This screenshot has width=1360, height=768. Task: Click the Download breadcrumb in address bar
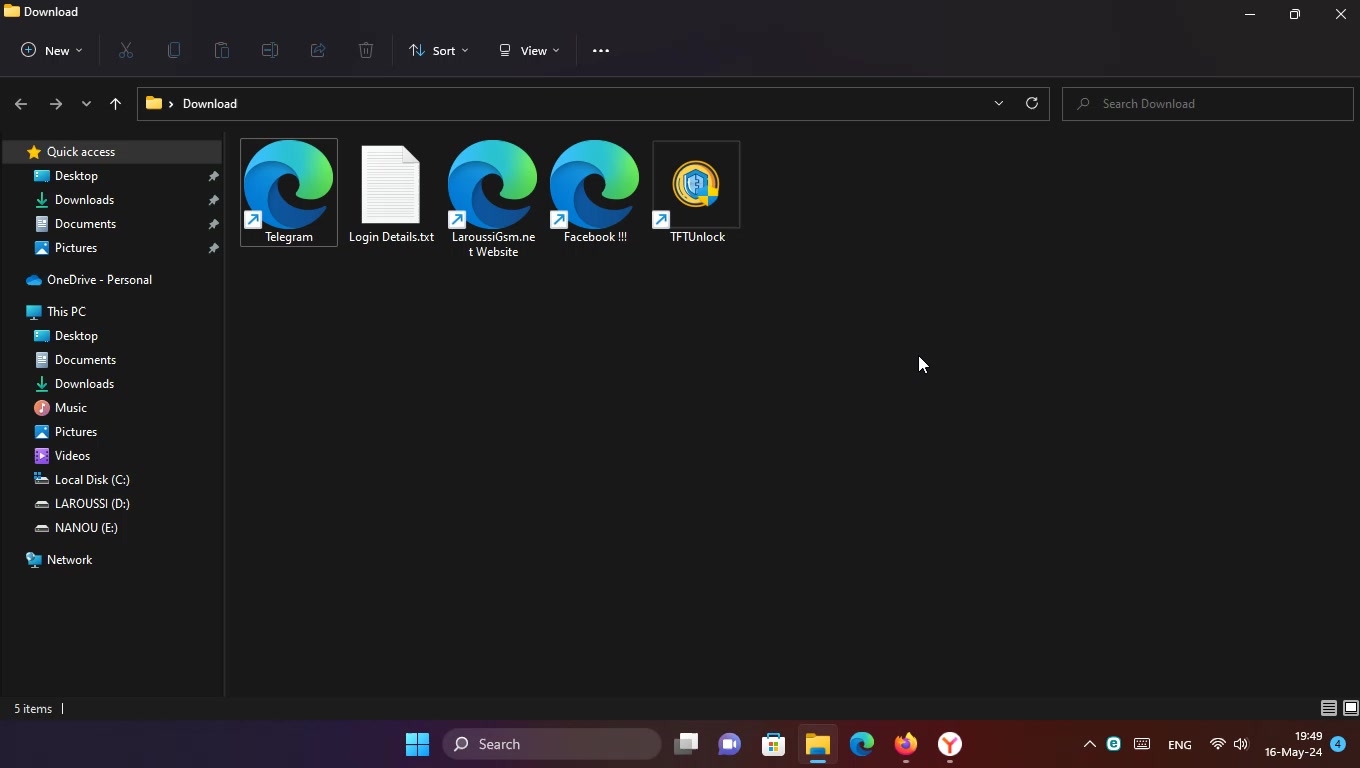point(210,104)
